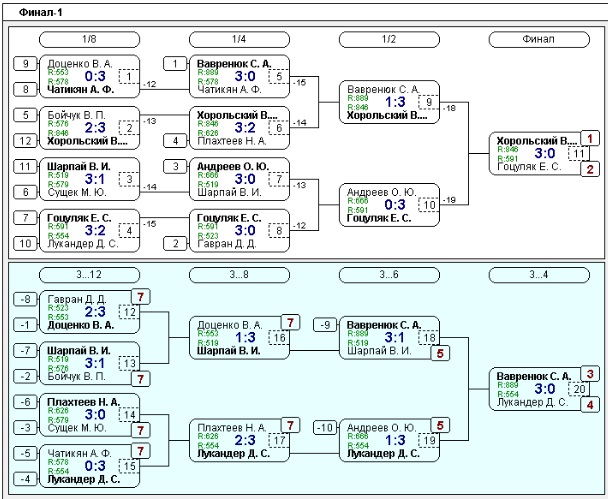The width and height of the screenshot is (608, 499).
Task: Click place badge 7 beside Чатикян in 3...12
Action: coord(140,451)
